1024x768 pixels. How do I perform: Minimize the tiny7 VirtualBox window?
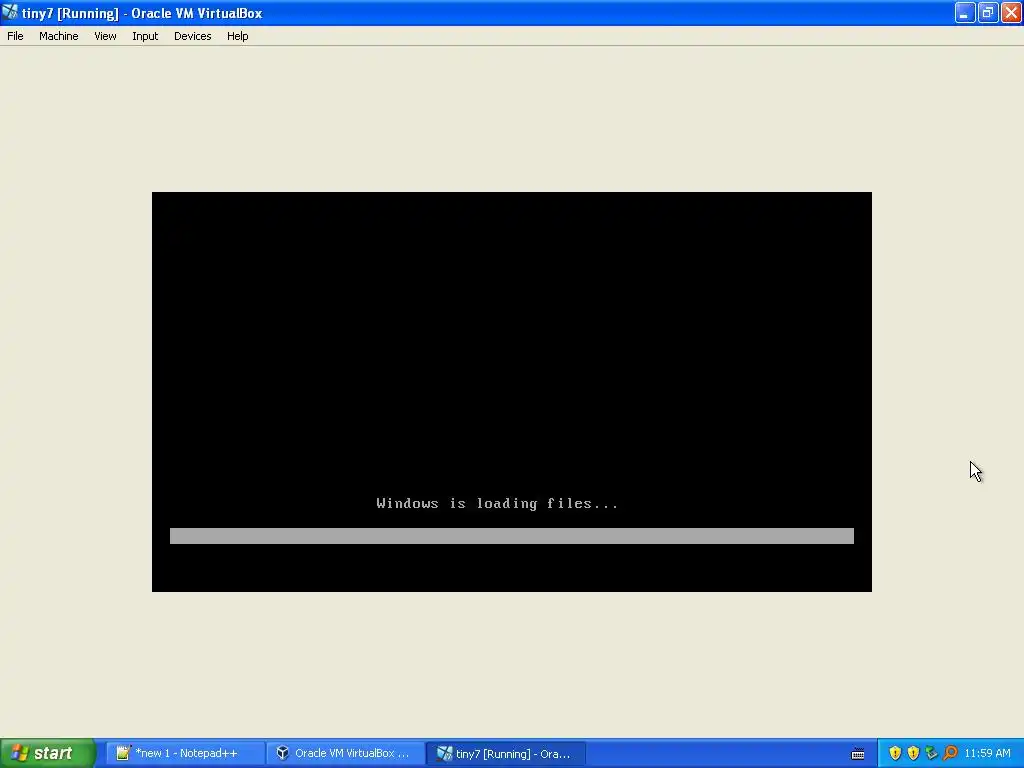tap(965, 12)
